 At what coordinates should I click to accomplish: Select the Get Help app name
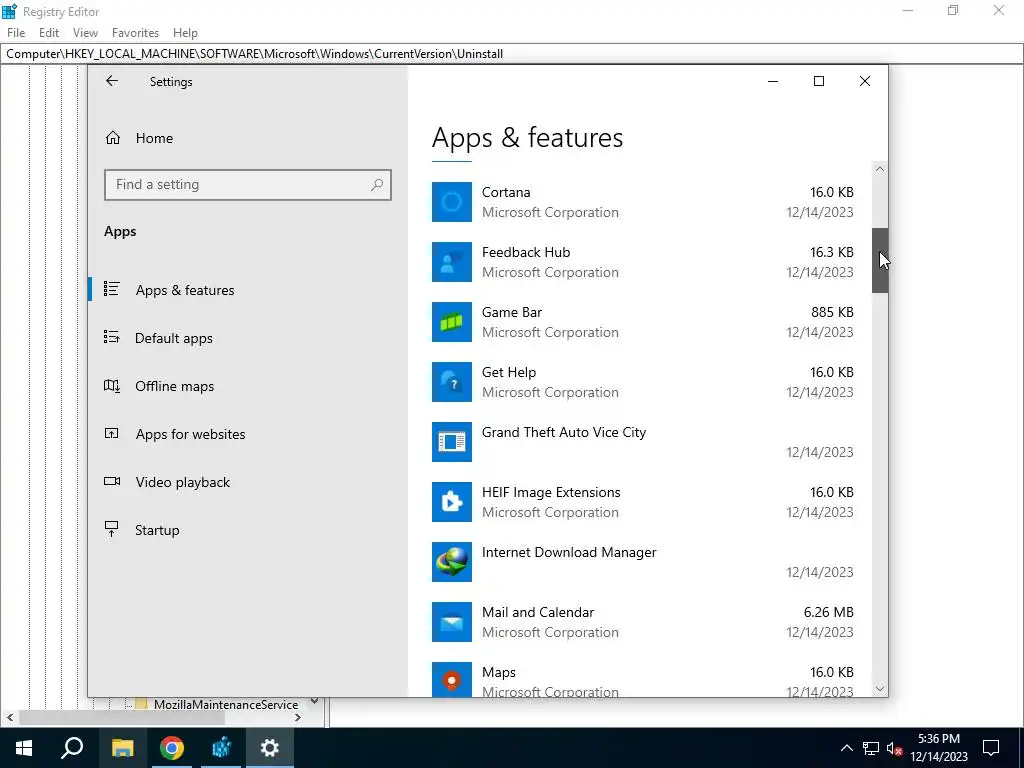tap(509, 372)
